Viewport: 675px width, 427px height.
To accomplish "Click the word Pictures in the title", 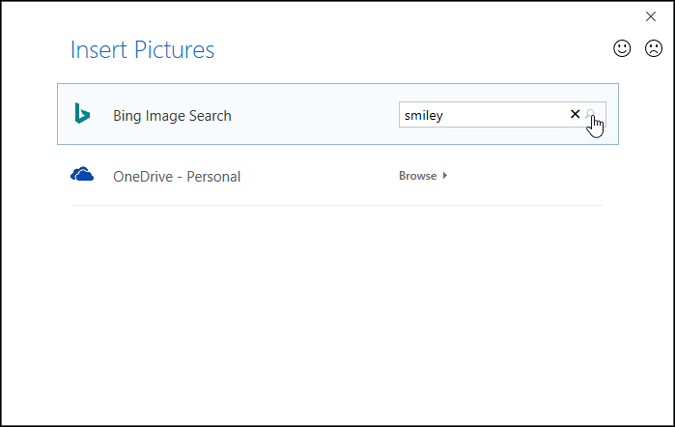I will (x=174, y=50).
